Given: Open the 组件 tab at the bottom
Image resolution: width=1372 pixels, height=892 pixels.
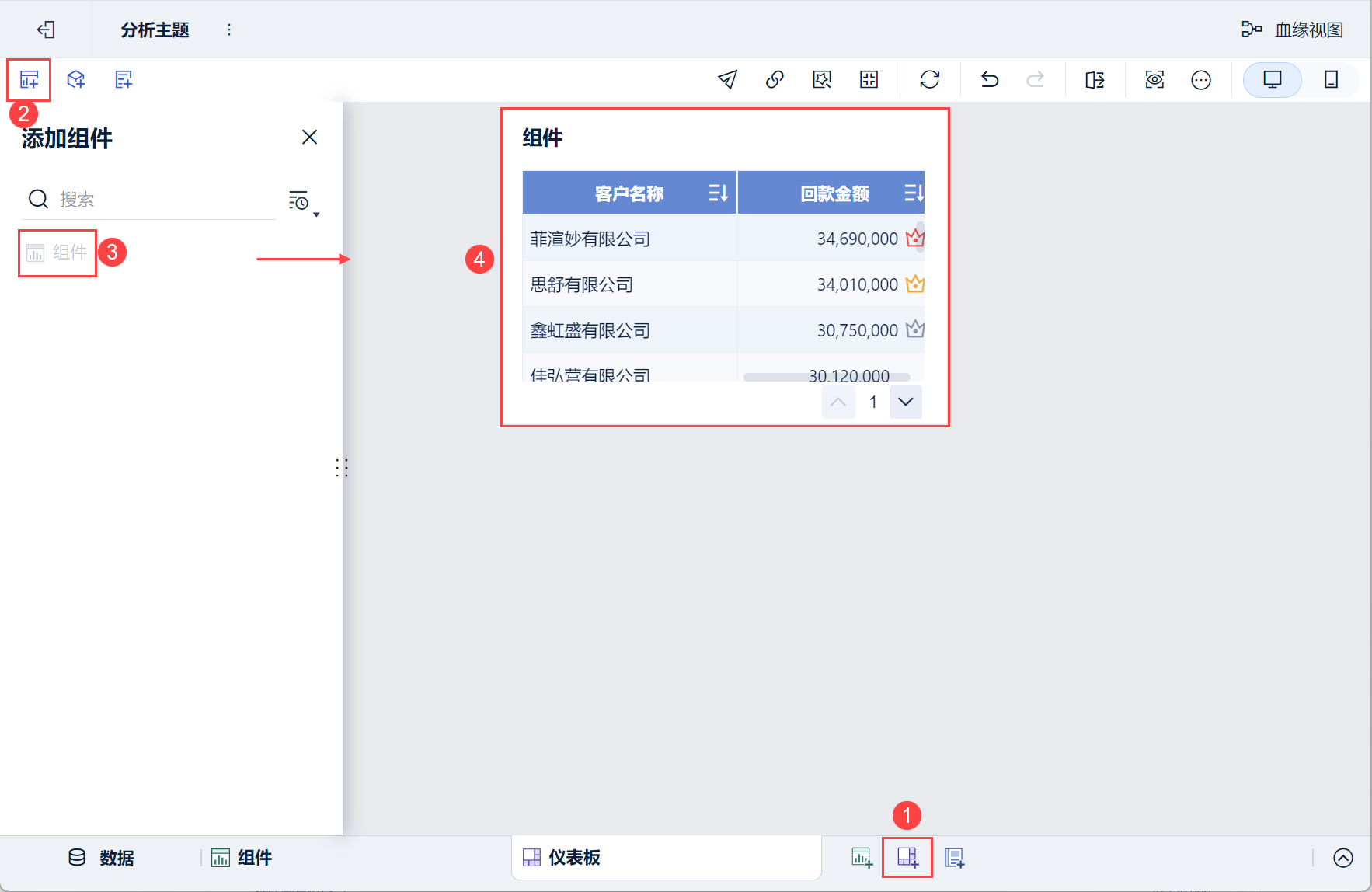Looking at the screenshot, I should click(x=242, y=858).
